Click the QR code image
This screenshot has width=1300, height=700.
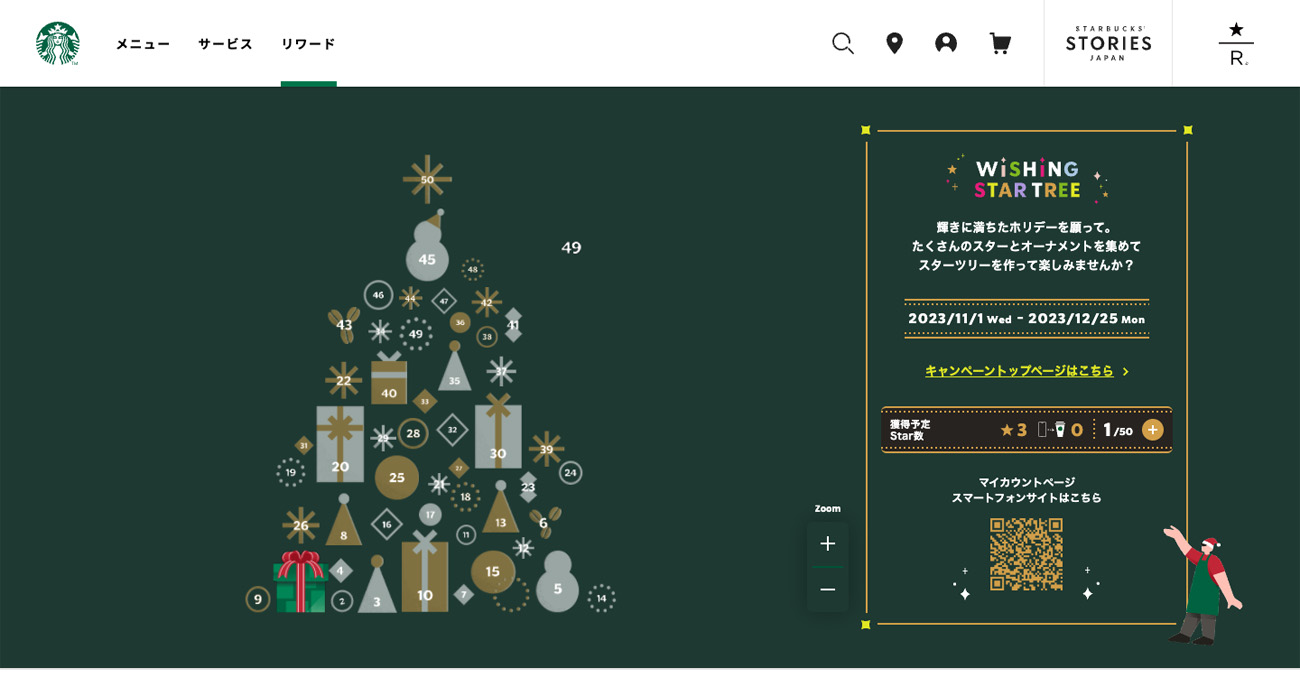pos(1026,554)
